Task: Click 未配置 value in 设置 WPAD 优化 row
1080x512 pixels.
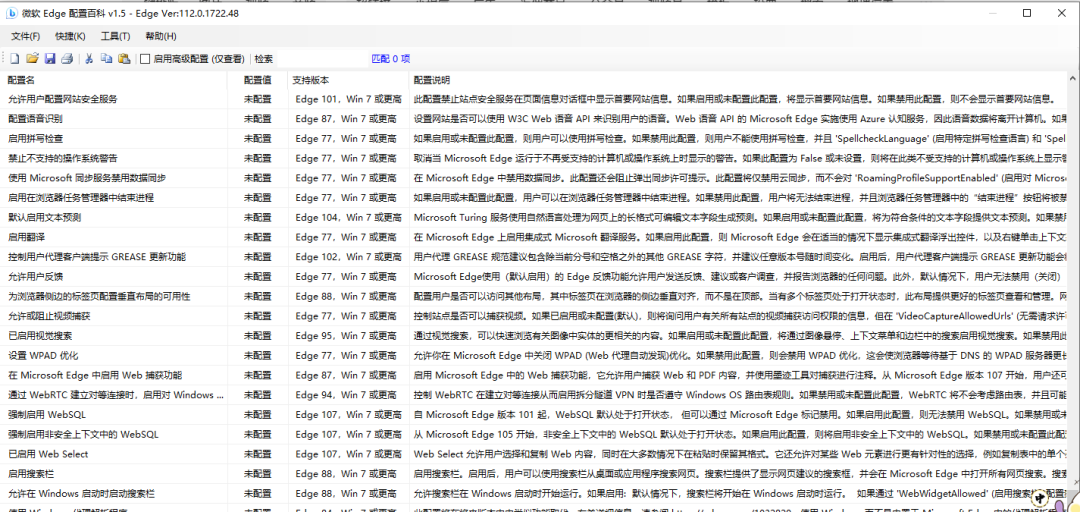Action: [x=258, y=356]
